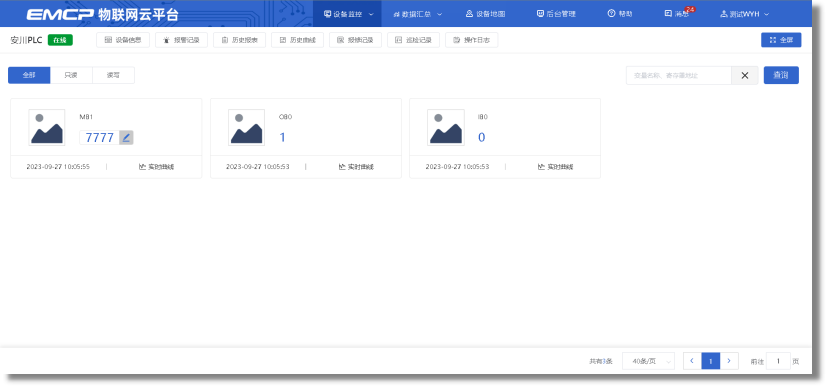Open 实时曲线 chart for MB1 card

click(x=156, y=167)
